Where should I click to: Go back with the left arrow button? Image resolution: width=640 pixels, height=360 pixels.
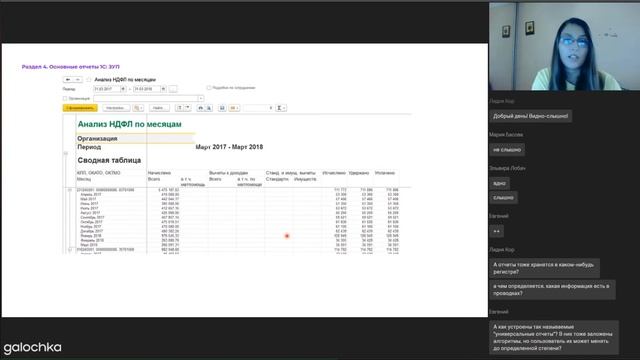68,80
